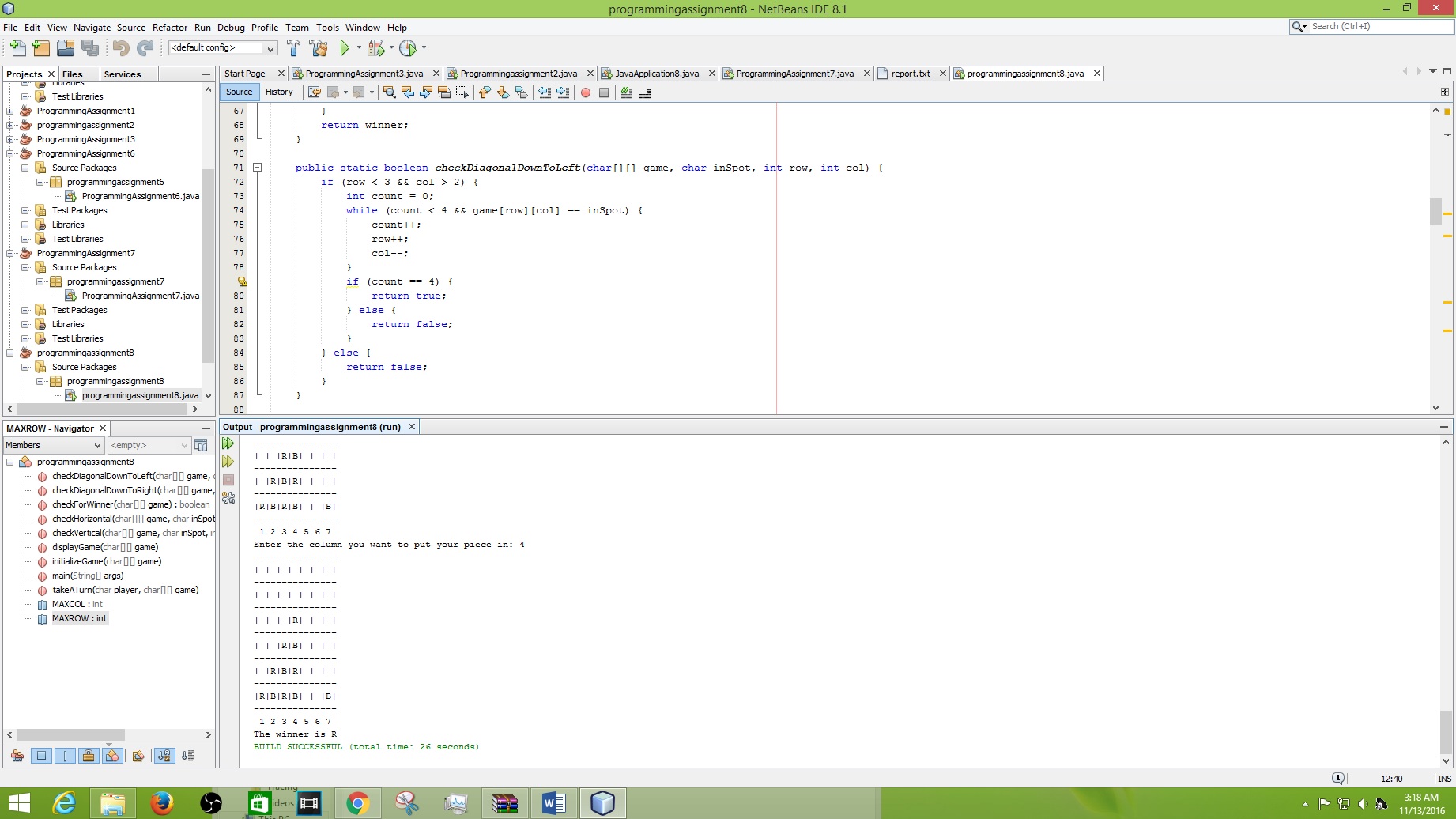Click the New File icon

tap(17, 48)
